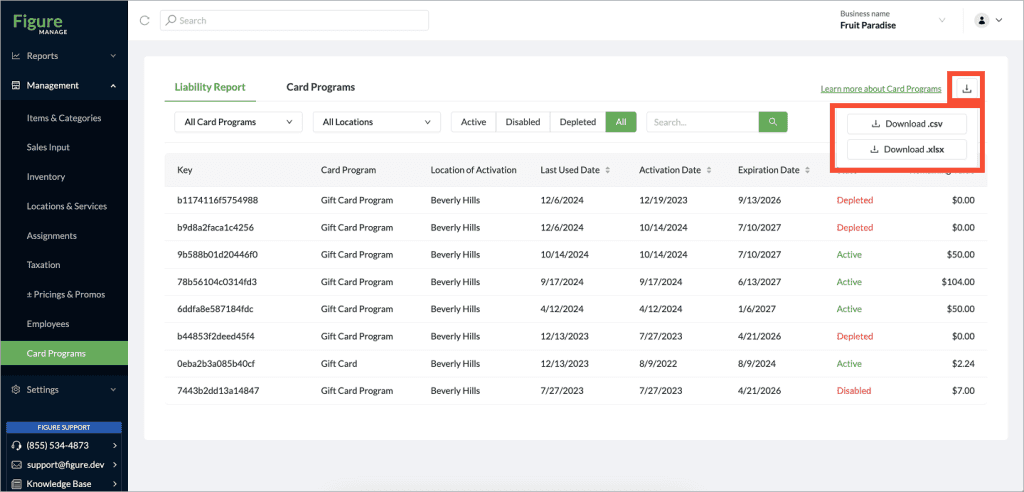
Task: Click the Figure Manage logo
Action: pos(40,23)
